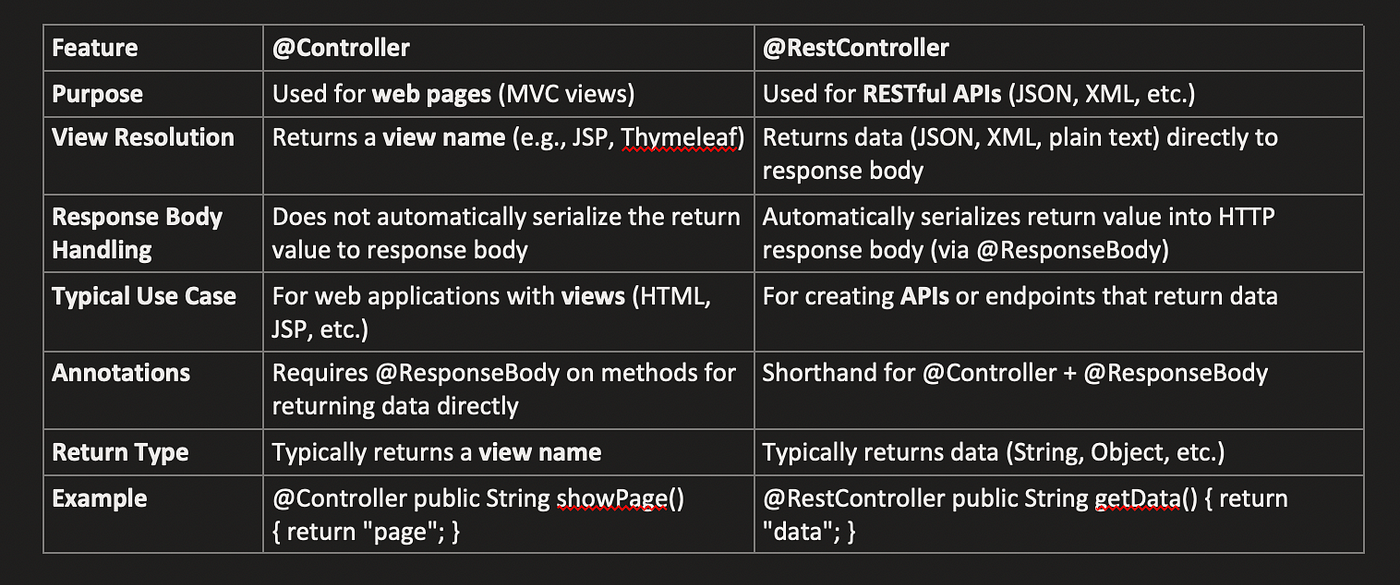Click the 'Does not automatically serialize' cell
Image resolution: width=1400 pixels, height=585 pixels.
point(507,233)
